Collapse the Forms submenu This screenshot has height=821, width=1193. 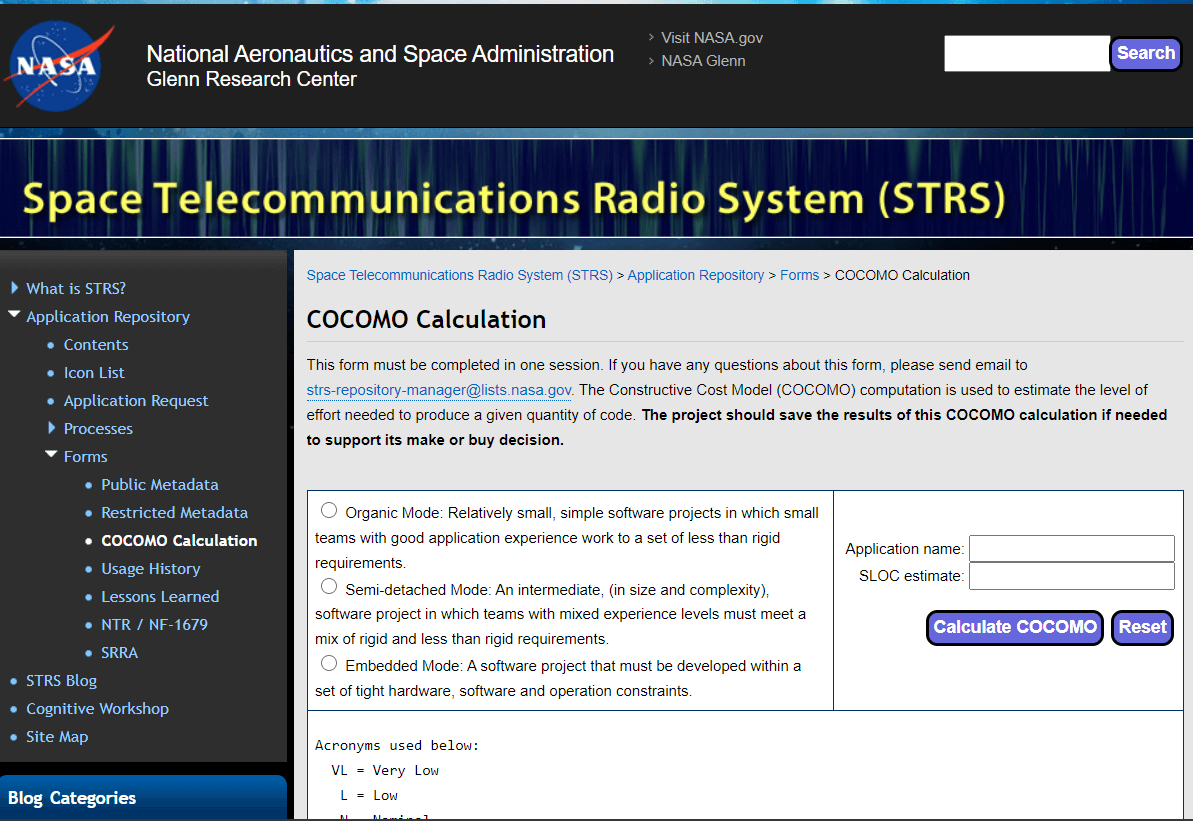[52, 456]
